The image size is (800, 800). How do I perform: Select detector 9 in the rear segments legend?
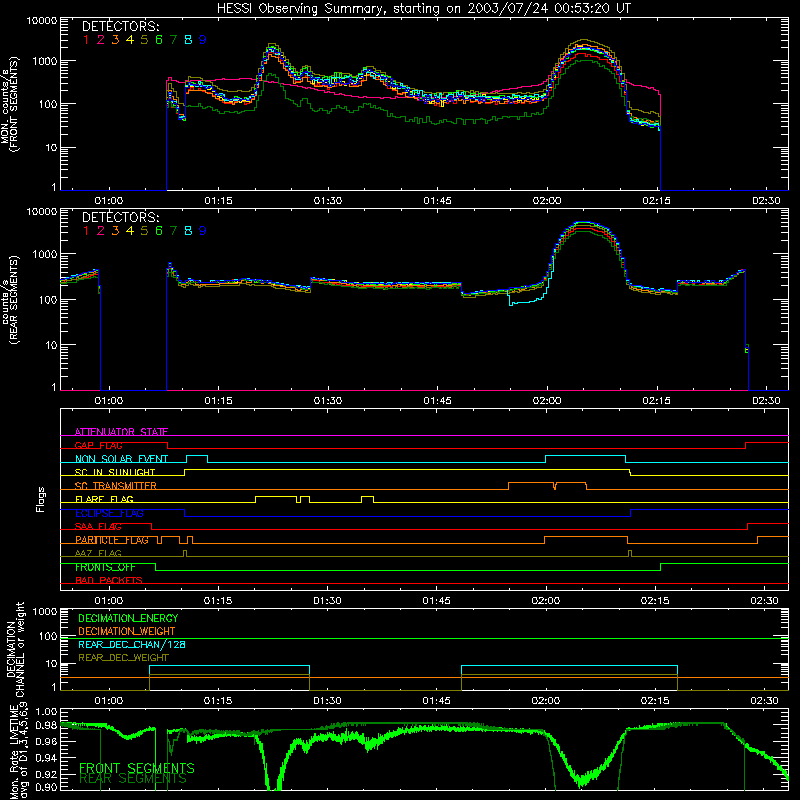click(x=203, y=231)
